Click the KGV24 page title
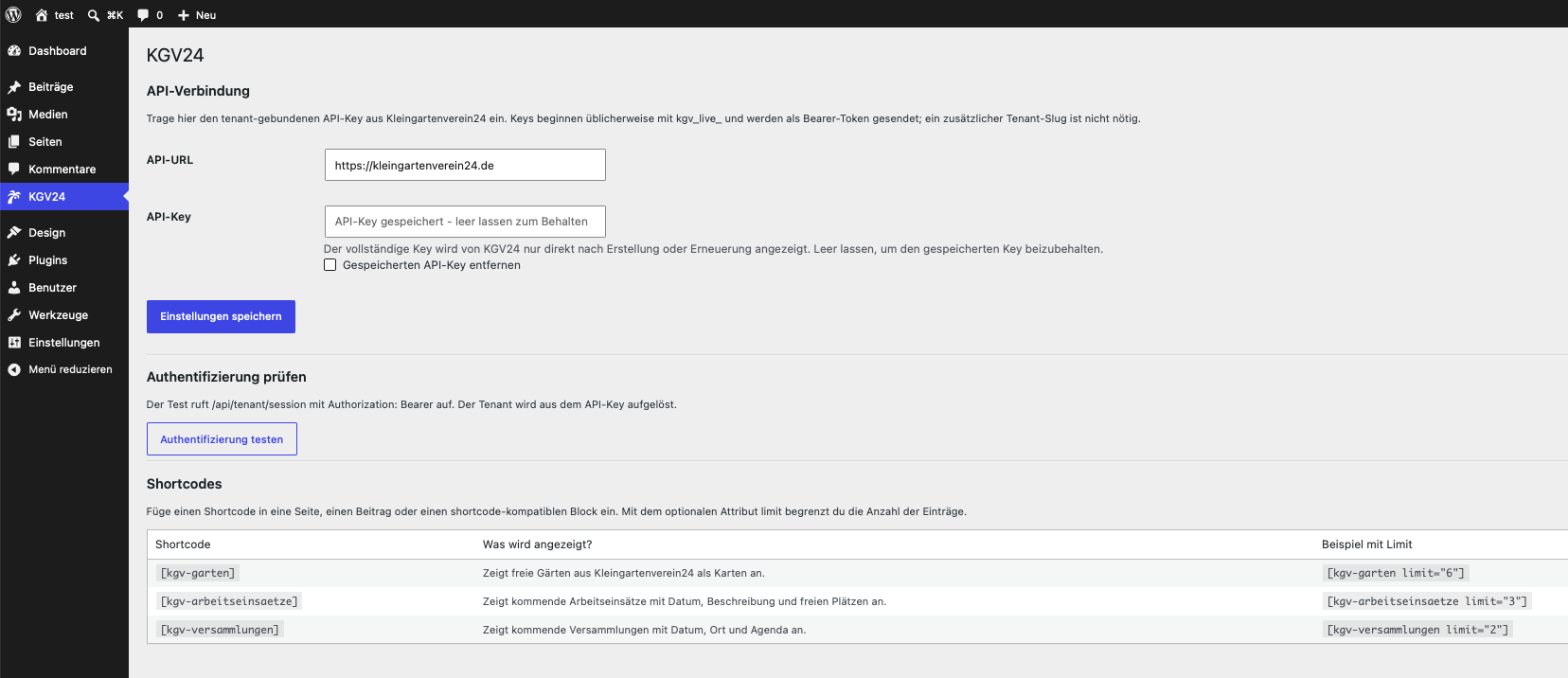The height and width of the screenshot is (678, 1568). point(175,55)
